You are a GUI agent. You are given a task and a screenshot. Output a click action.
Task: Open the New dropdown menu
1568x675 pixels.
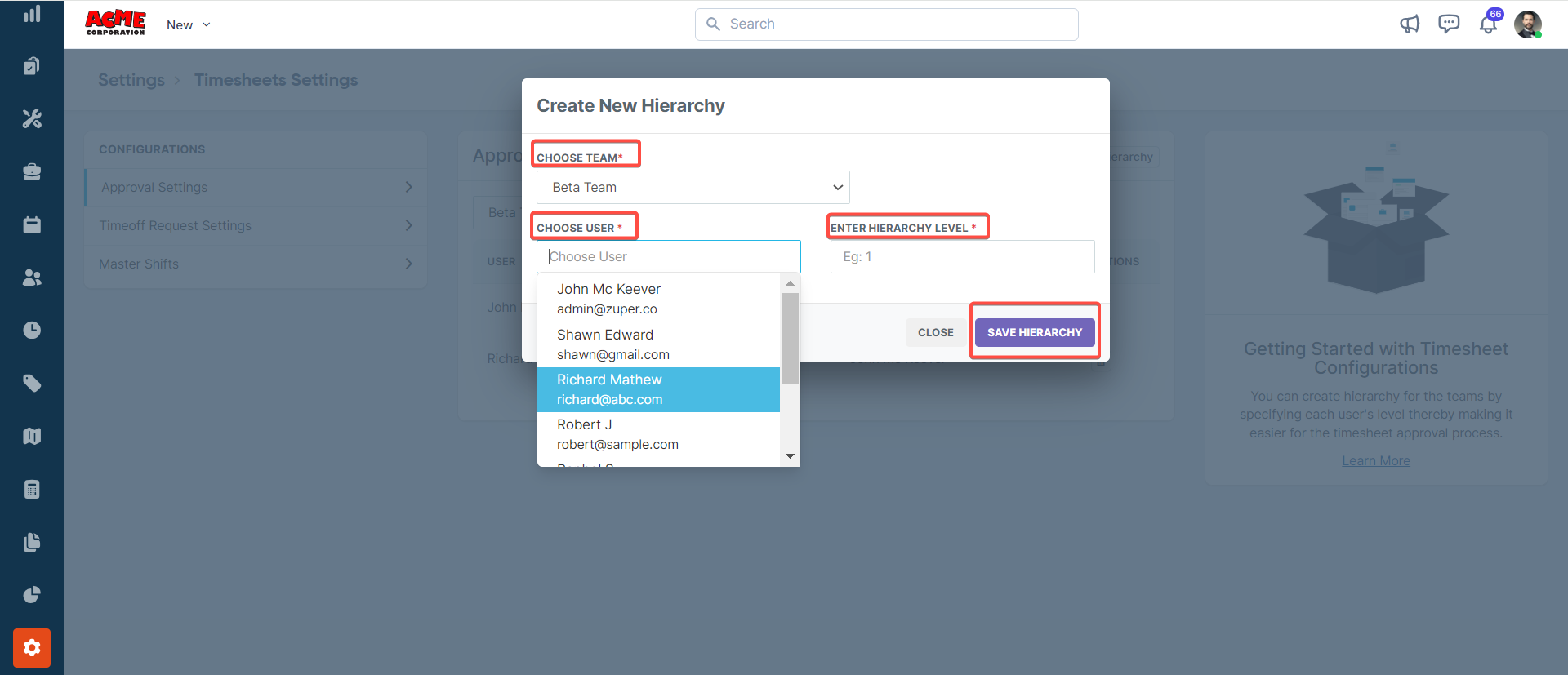pyautogui.click(x=189, y=25)
